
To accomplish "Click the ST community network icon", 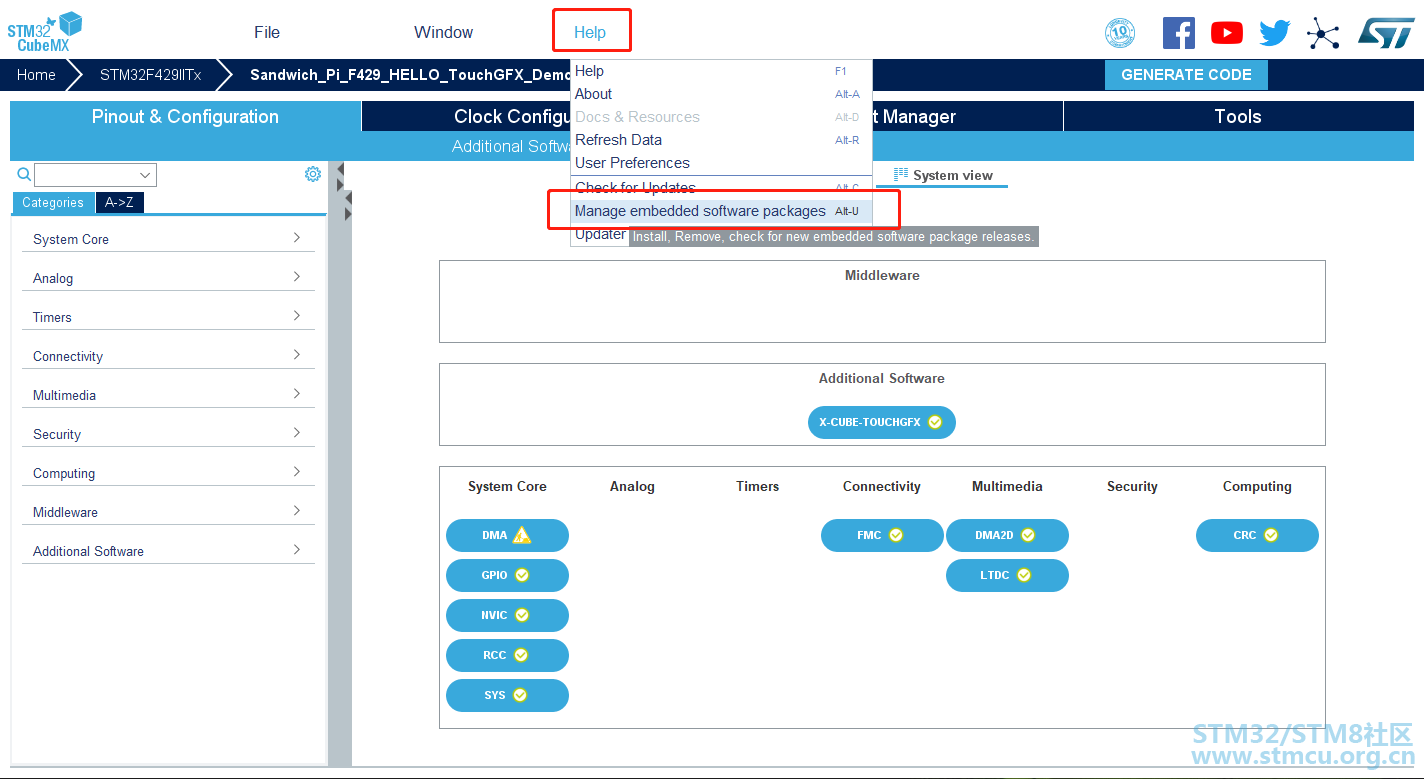I will [x=1323, y=34].
